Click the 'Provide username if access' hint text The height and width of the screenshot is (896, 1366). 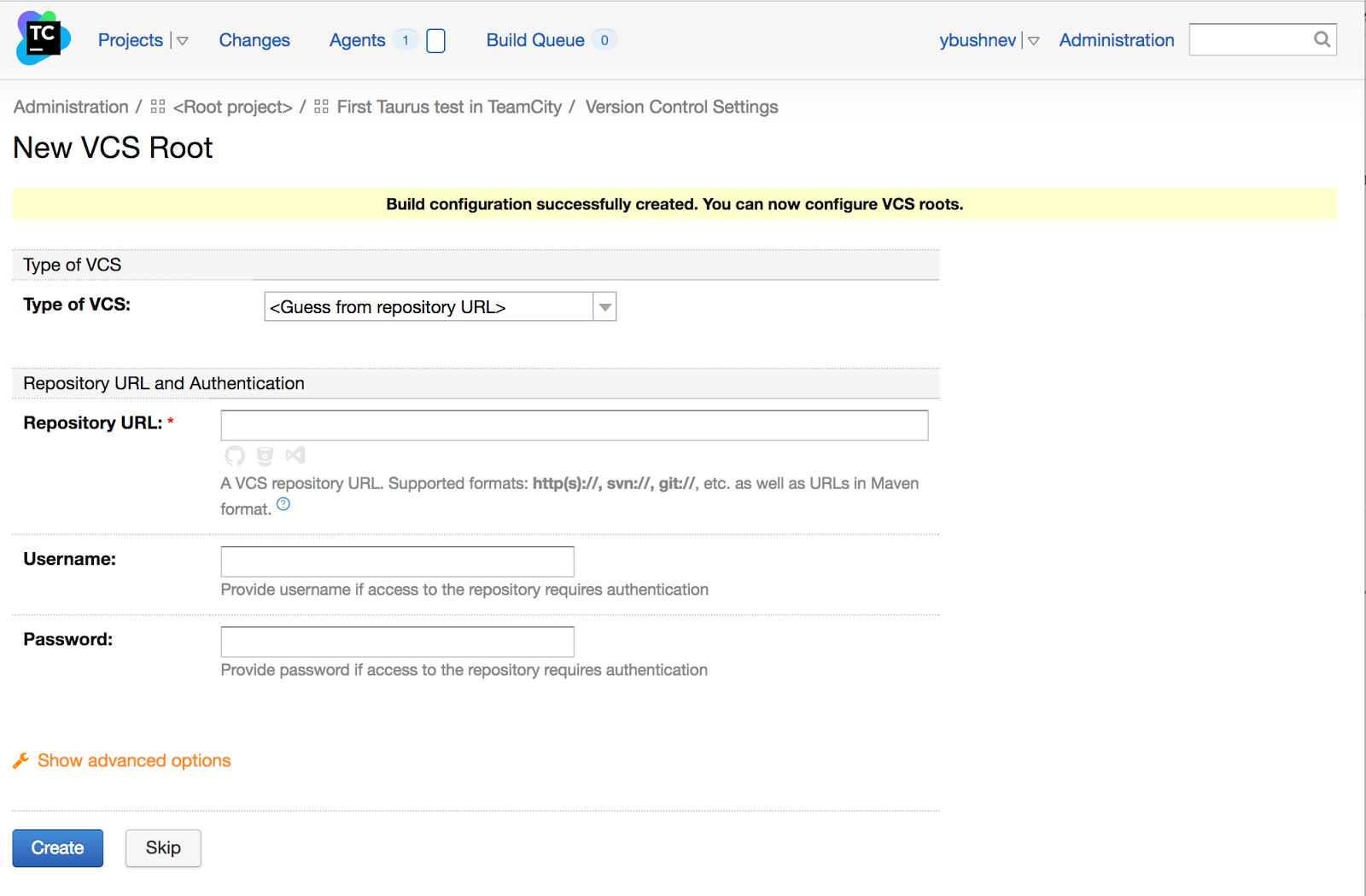tap(464, 590)
